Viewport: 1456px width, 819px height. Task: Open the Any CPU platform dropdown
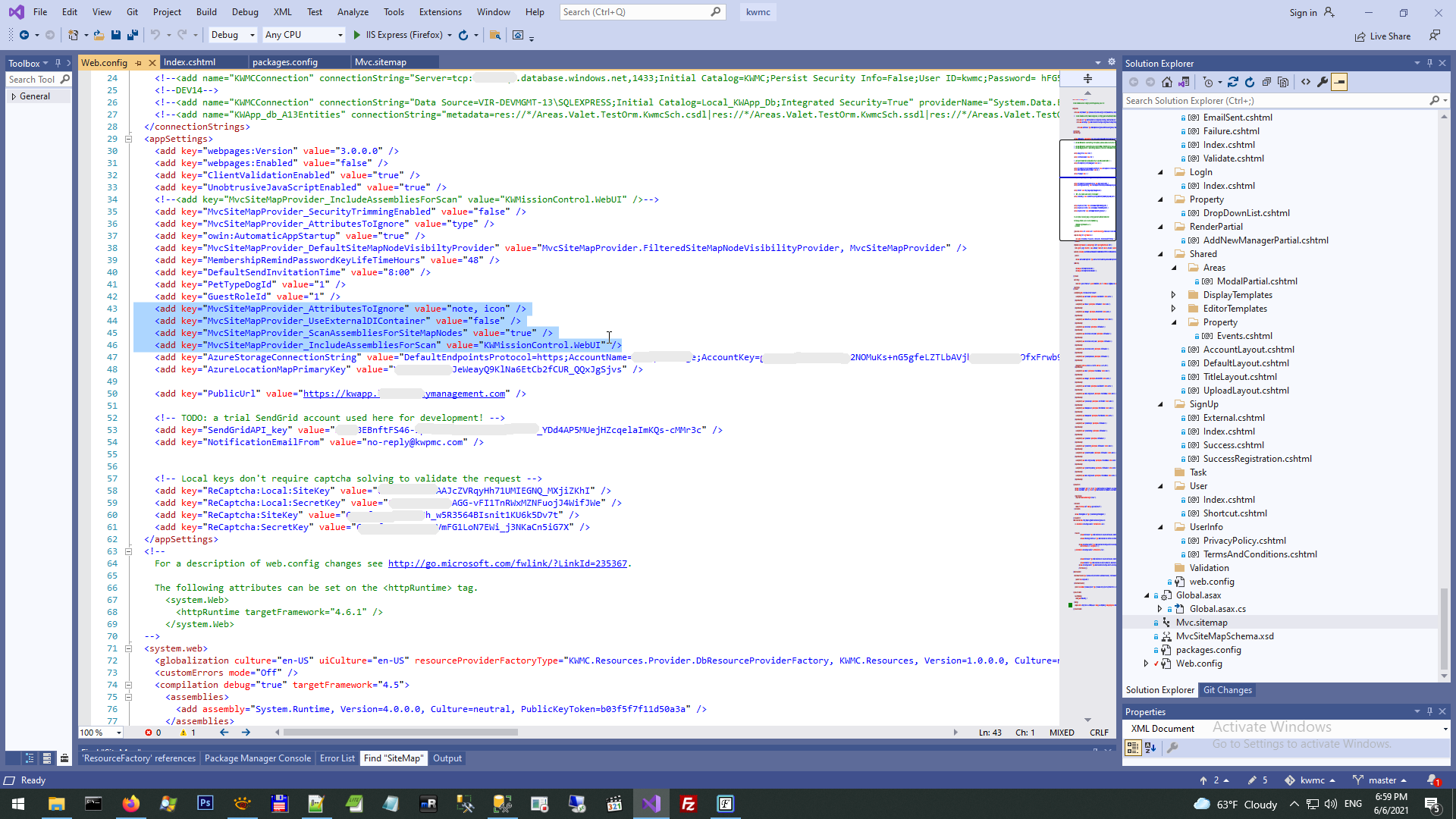coord(339,35)
